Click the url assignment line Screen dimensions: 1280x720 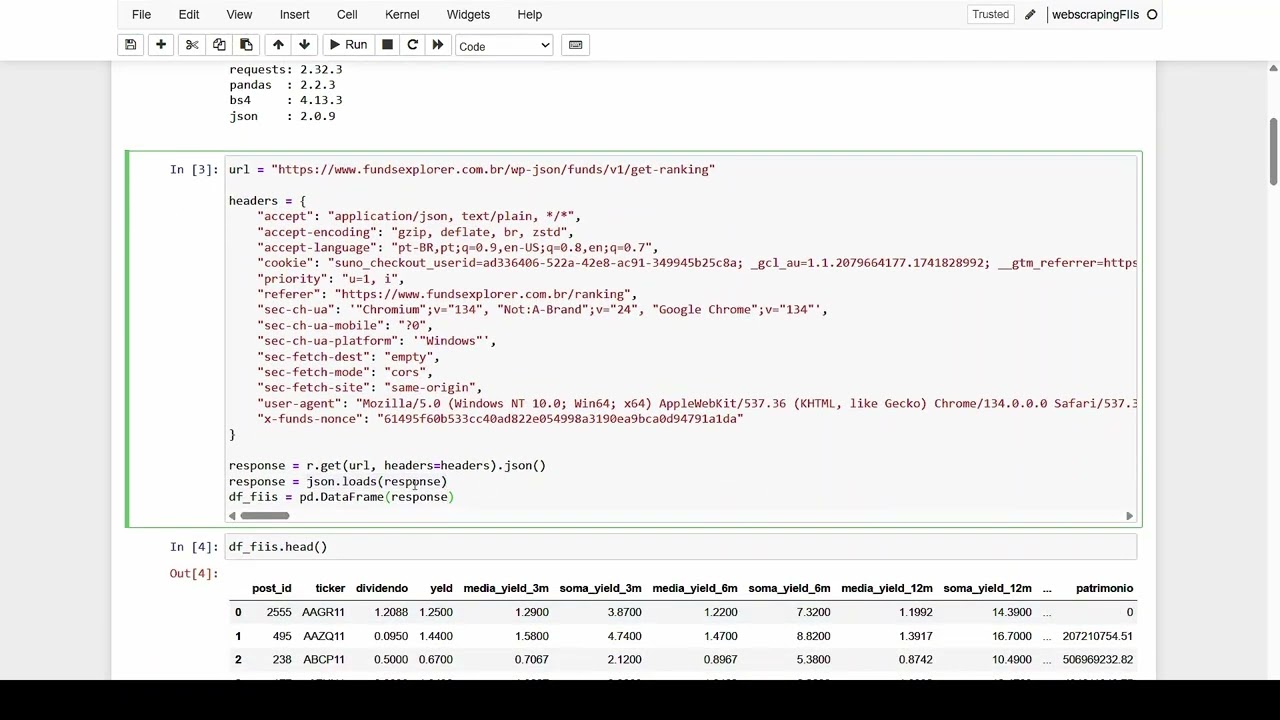click(x=471, y=169)
